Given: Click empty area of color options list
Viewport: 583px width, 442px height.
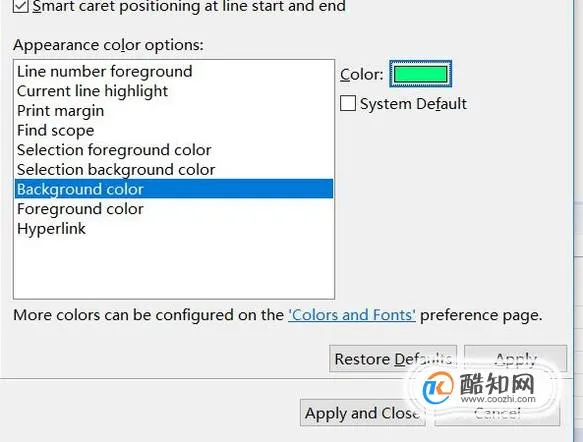Looking at the screenshot, I should tap(174, 268).
